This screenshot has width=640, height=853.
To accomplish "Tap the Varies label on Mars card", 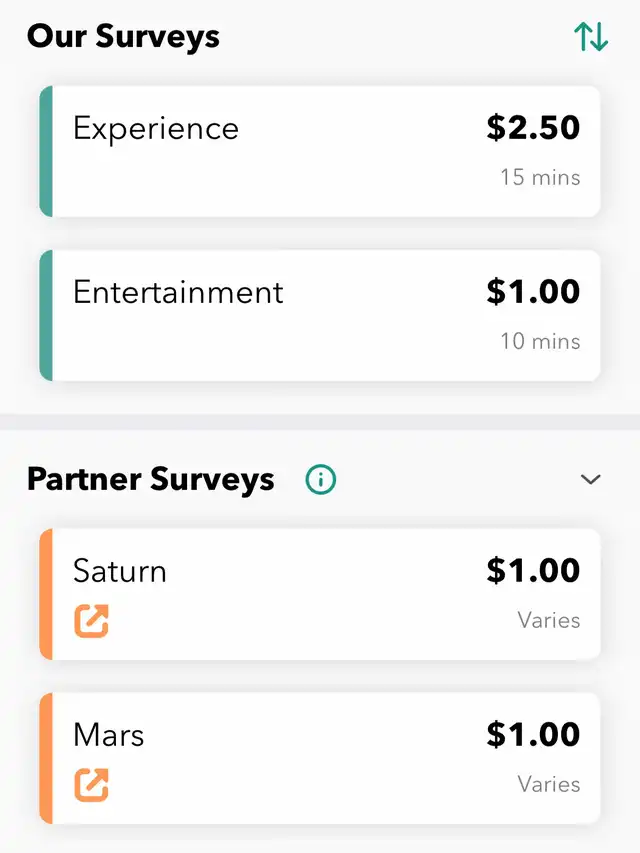I will coord(548,784).
